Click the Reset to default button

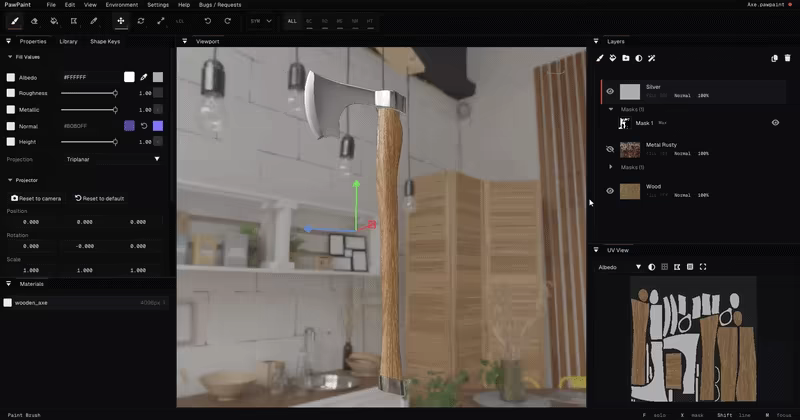(99, 198)
